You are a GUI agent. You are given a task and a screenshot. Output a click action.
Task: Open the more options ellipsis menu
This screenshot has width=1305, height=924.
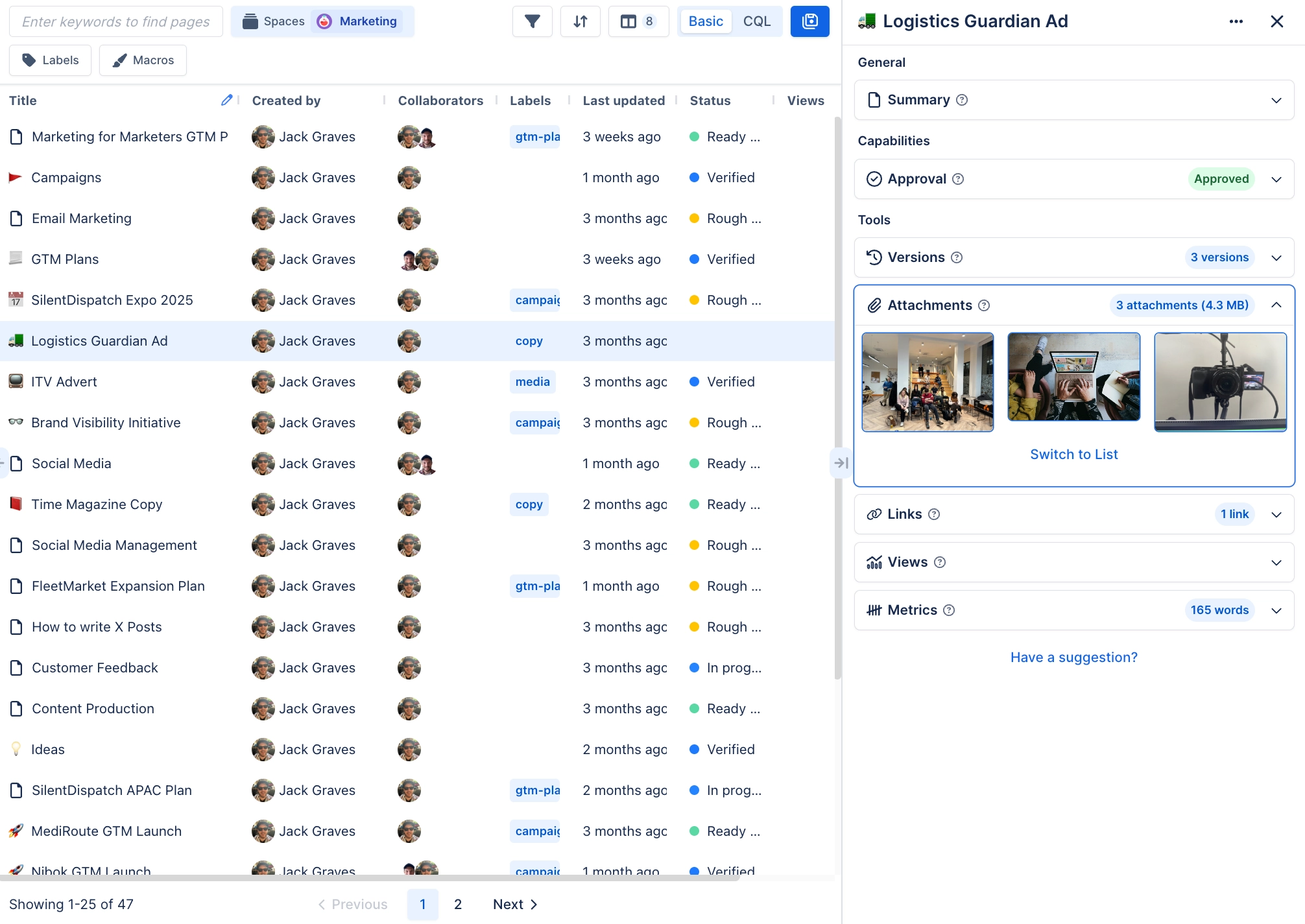point(1236,21)
